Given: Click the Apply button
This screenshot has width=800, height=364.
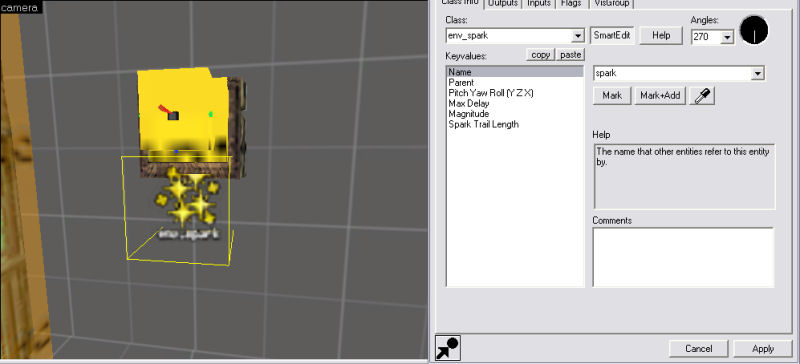Looking at the screenshot, I should (x=763, y=349).
